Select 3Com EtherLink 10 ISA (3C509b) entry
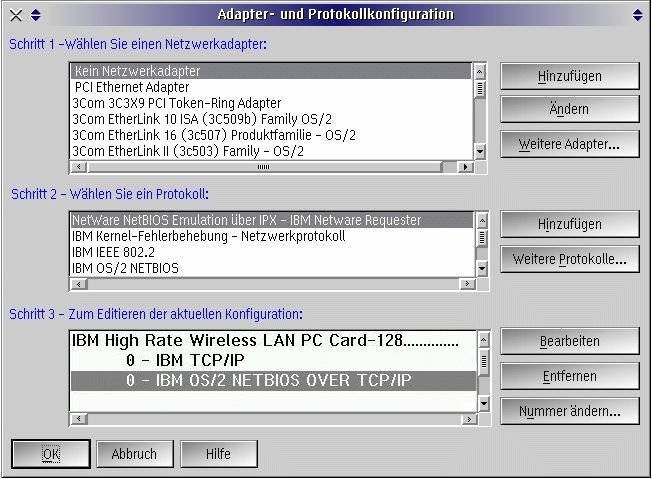 click(271, 119)
